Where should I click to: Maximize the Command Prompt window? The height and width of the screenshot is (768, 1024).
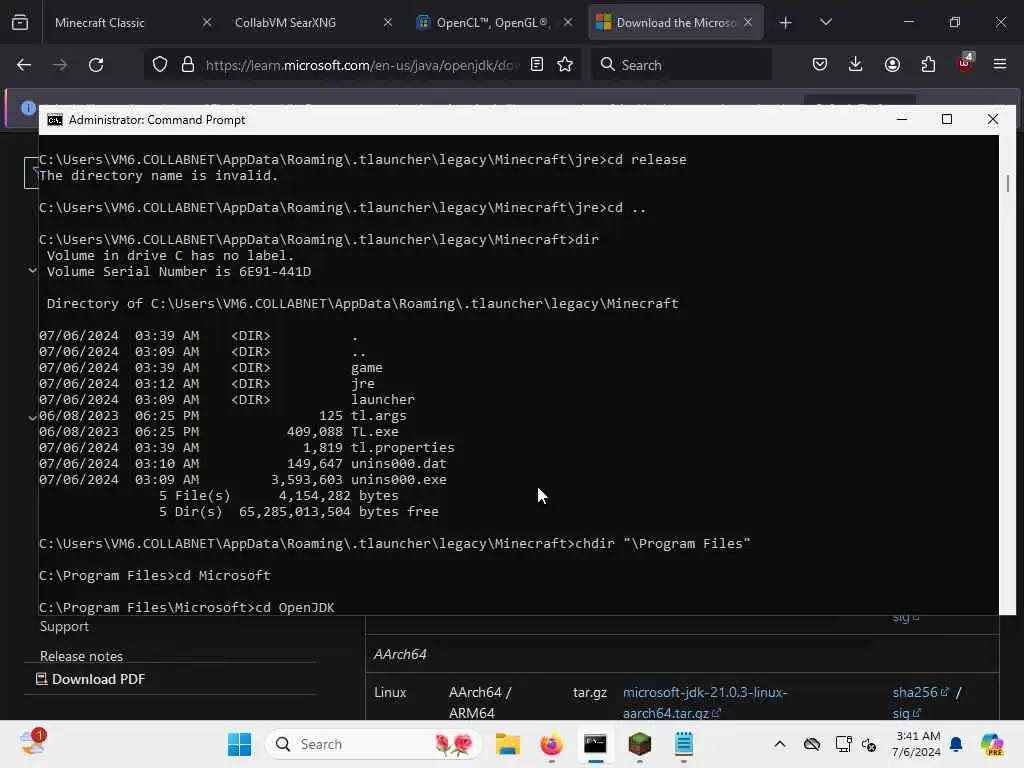point(947,120)
